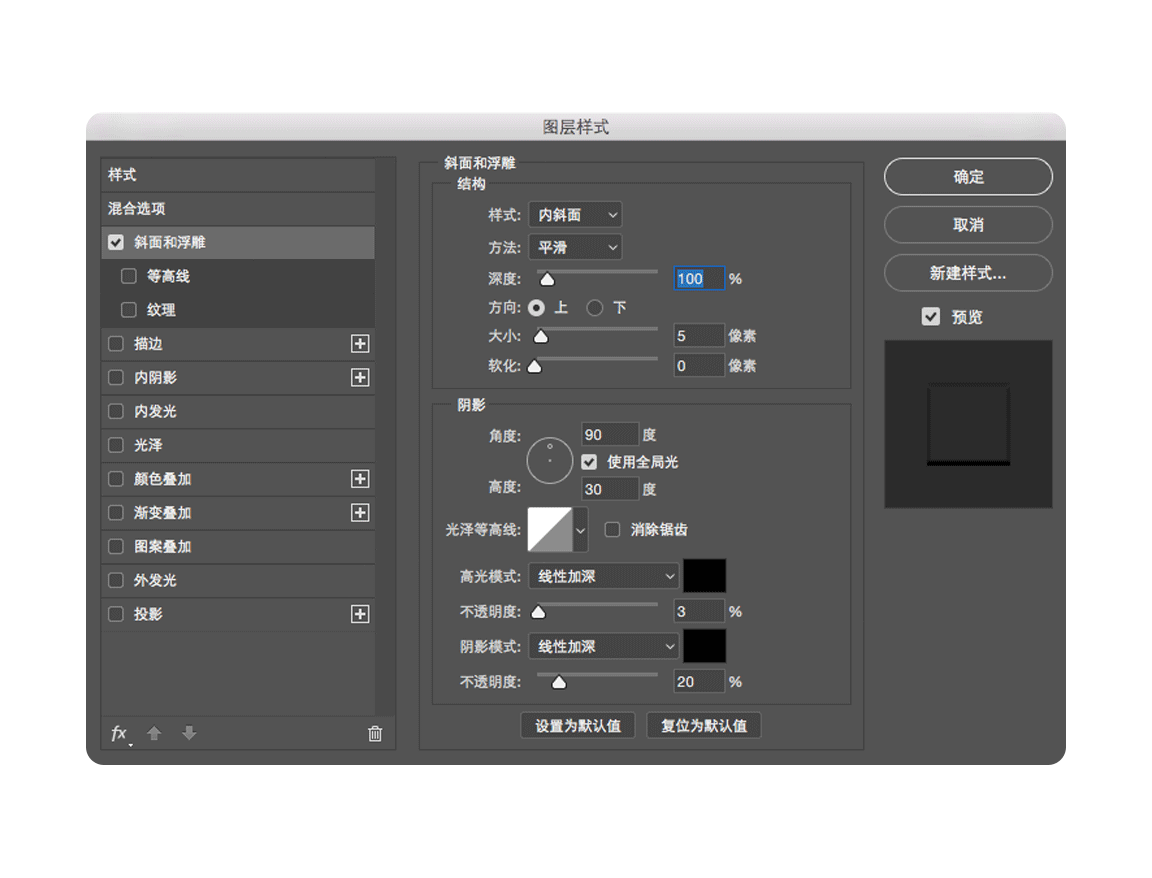Click the 深度 slider handle
This screenshot has width=1152, height=878.
click(x=547, y=279)
